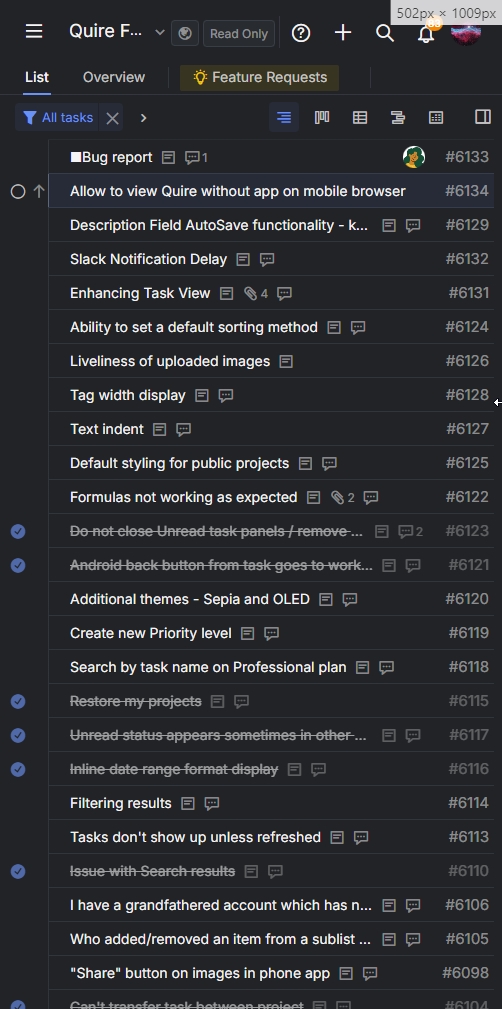This screenshot has height=1009, width=502.
Task: Open notifications bell icon
Action: tap(426, 34)
